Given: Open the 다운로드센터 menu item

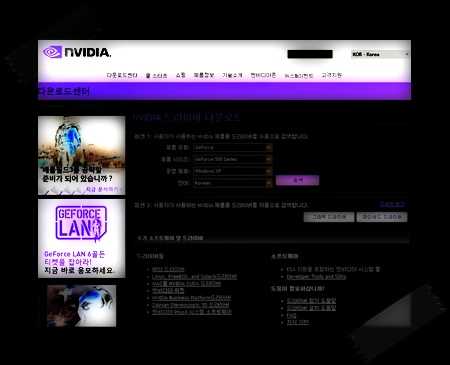Looking at the screenshot, I should tap(122, 75).
